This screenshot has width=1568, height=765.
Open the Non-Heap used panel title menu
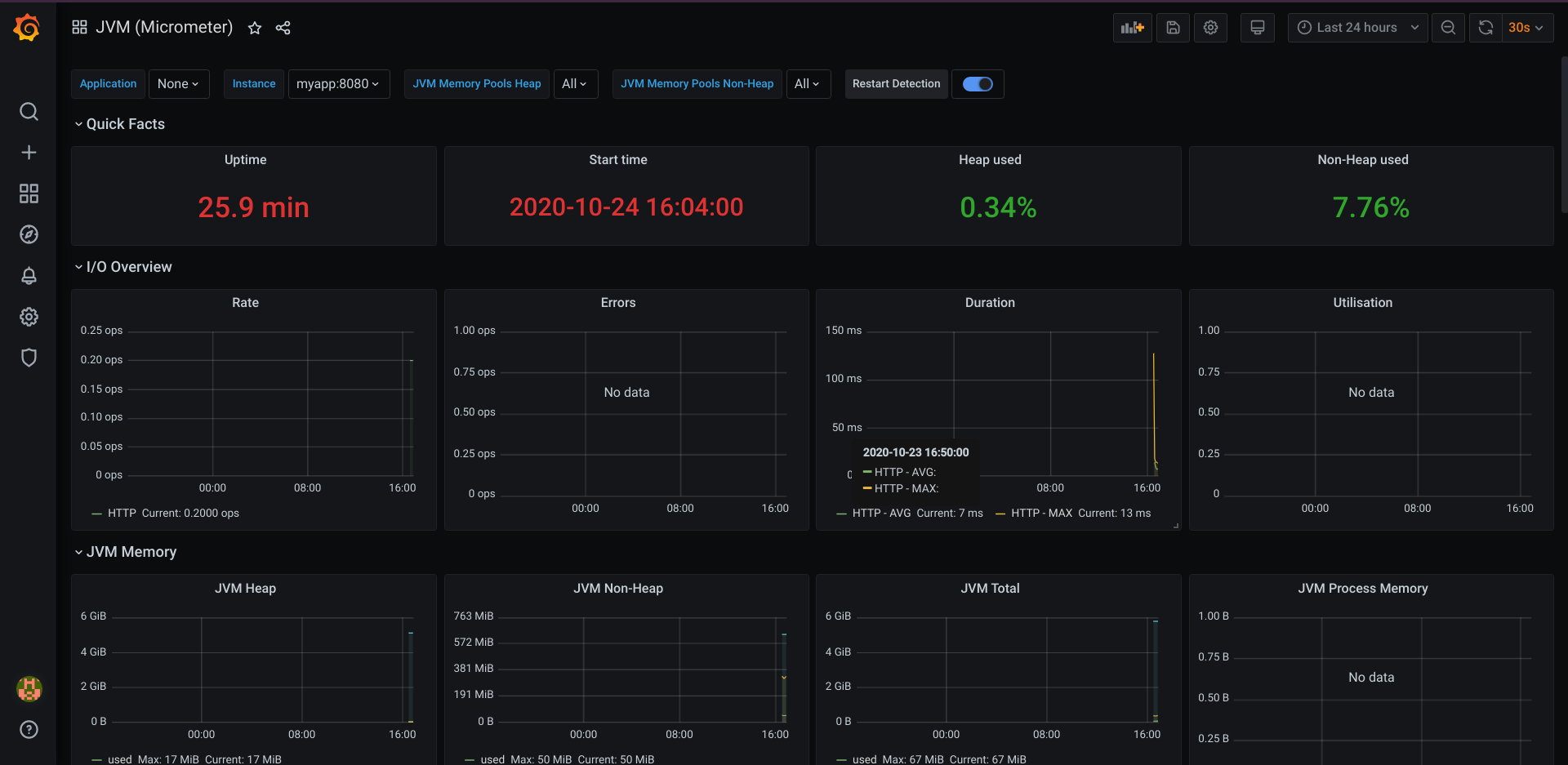pyautogui.click(x=1363, y=160)
